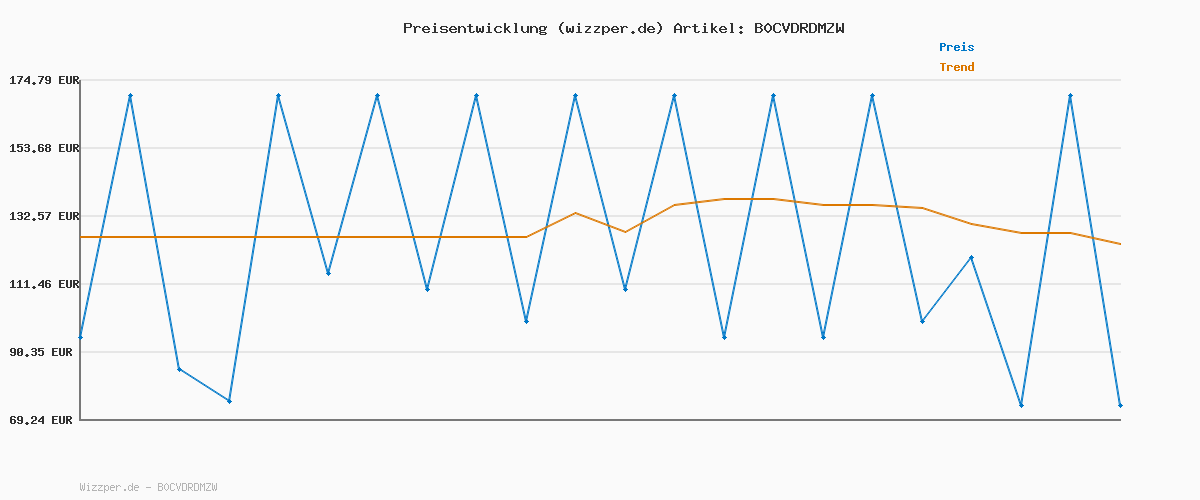The height and width of the screenshot is (500, 1200).
Task: Click the Trend legend label
Action: coord(956,67)
